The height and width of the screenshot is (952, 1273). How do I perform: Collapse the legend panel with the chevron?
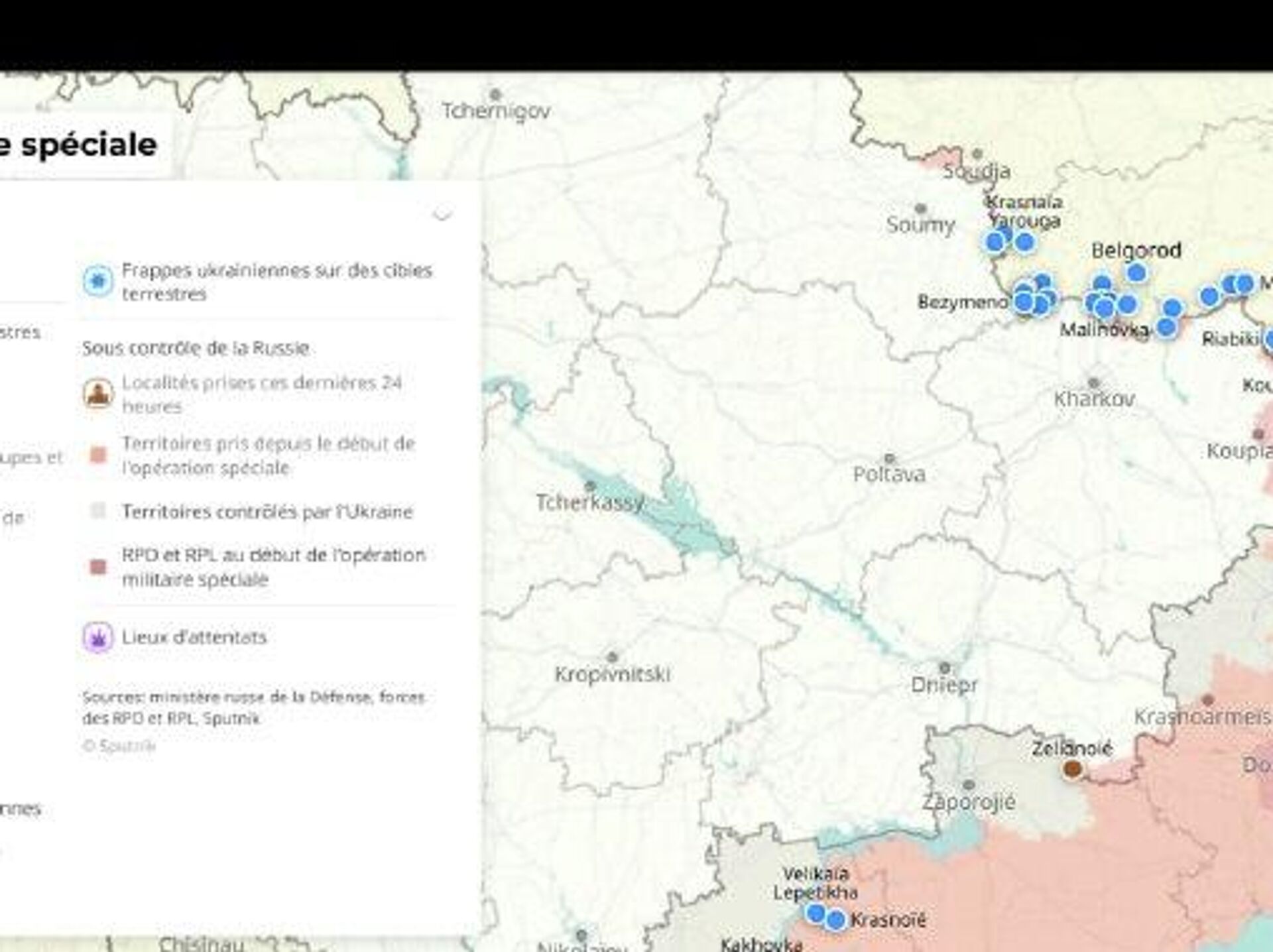(x=442, y=213)
